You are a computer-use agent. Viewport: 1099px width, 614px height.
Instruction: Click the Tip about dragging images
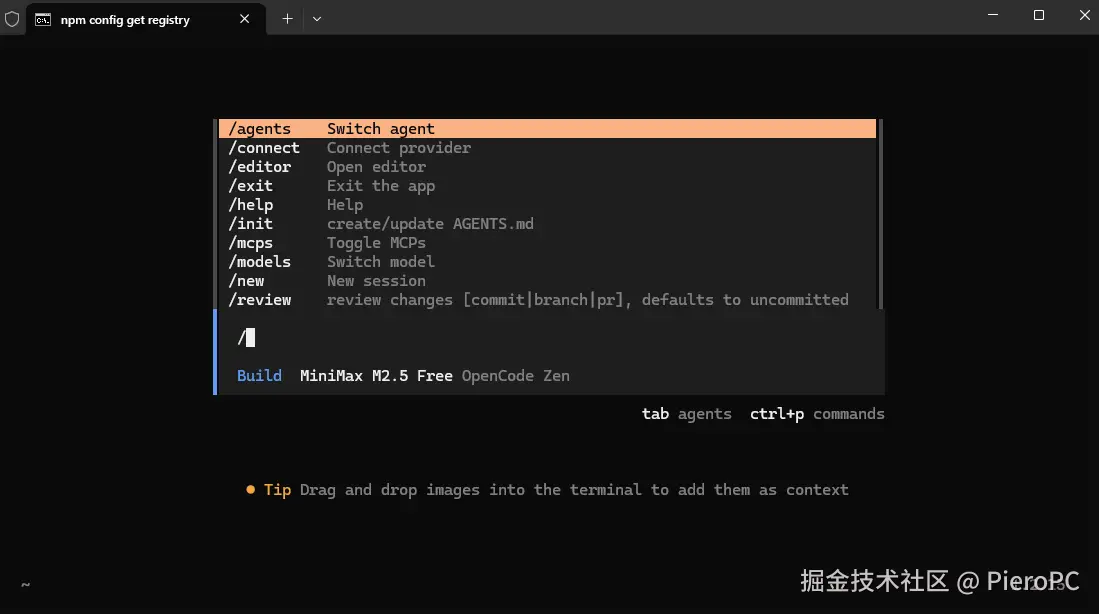pos(547,490)
